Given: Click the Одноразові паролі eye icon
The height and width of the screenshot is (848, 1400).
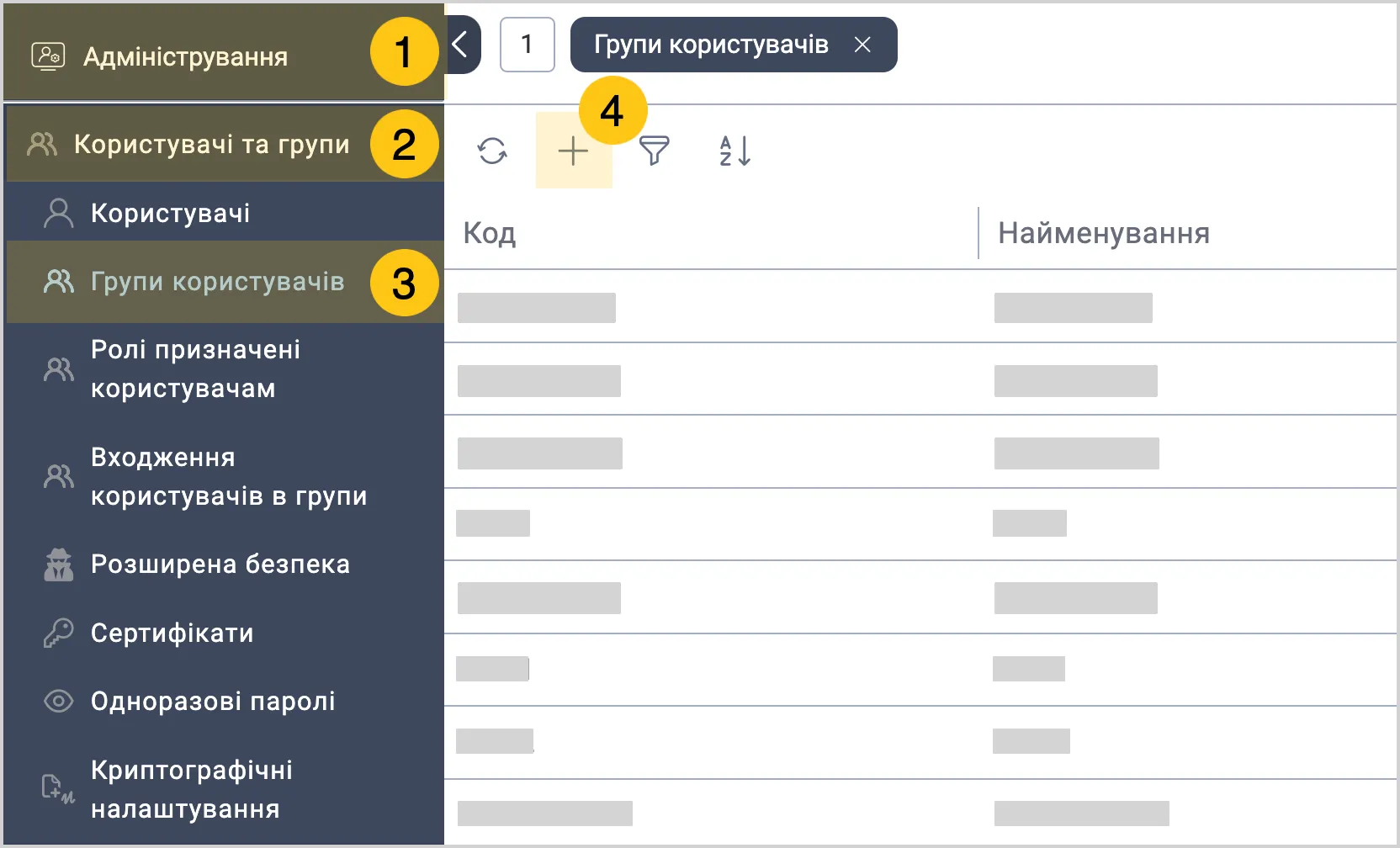Looking at the screenshot, I should (x=58, y=701).
